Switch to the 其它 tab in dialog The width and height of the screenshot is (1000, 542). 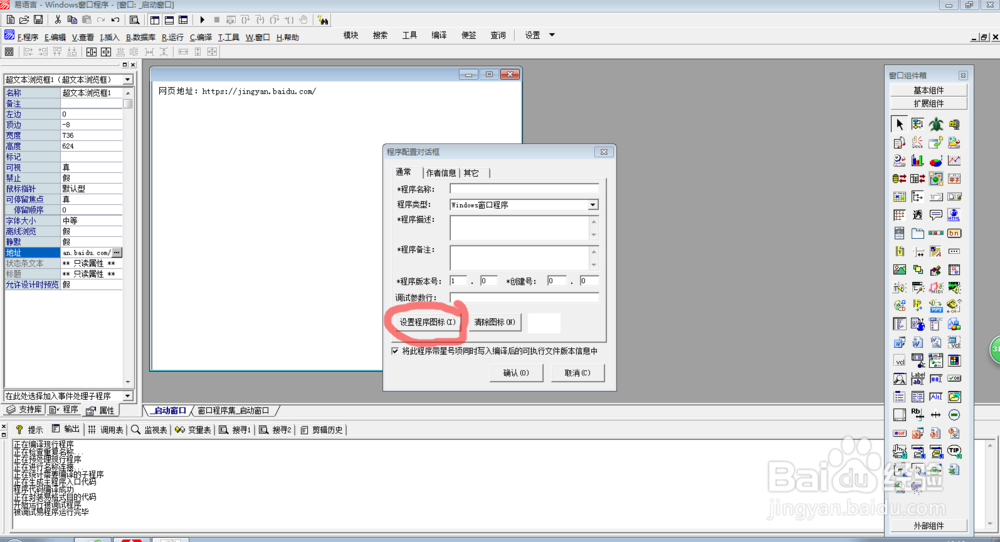point(471,173)
